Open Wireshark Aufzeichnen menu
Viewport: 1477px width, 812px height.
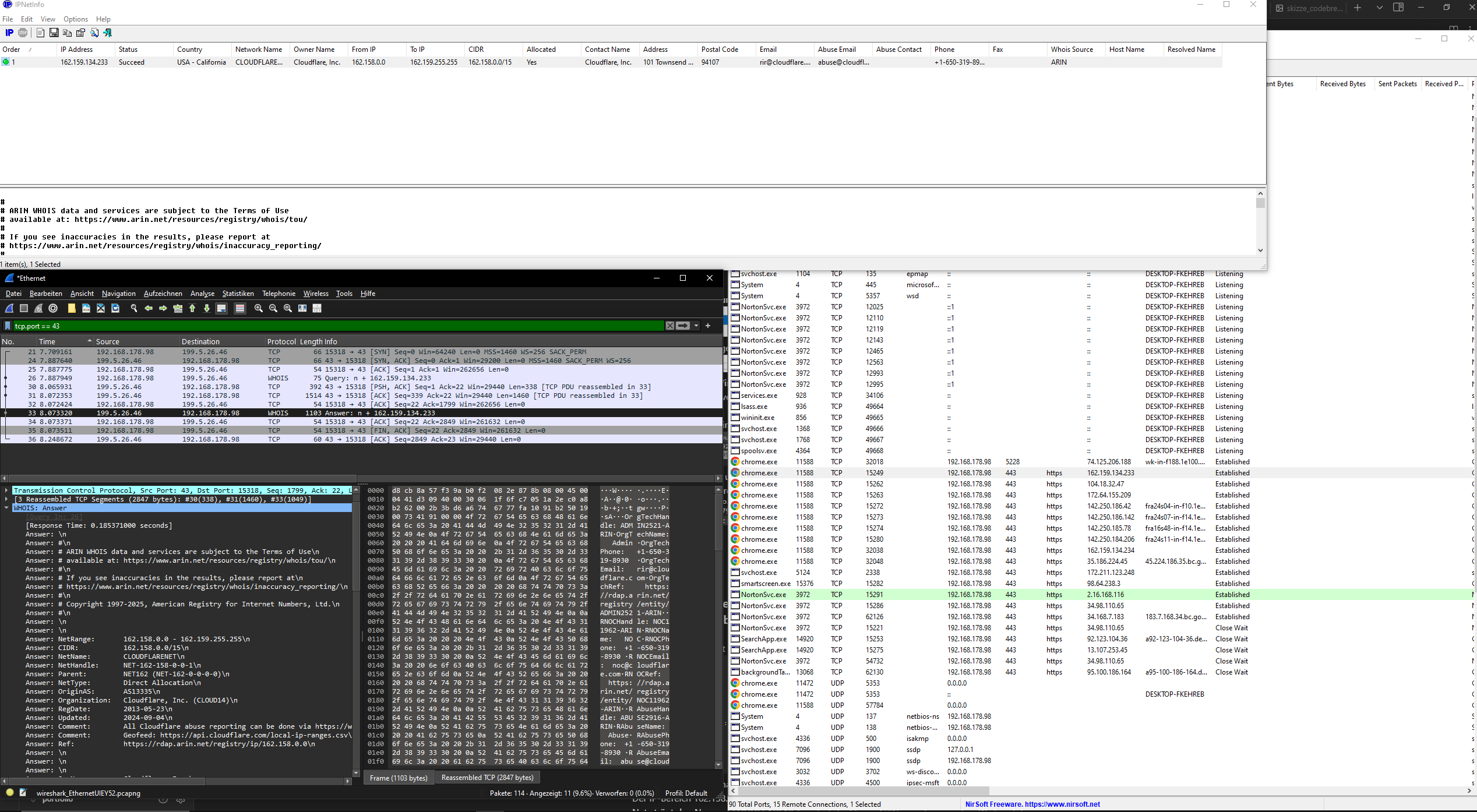click(x=163, y=294)
